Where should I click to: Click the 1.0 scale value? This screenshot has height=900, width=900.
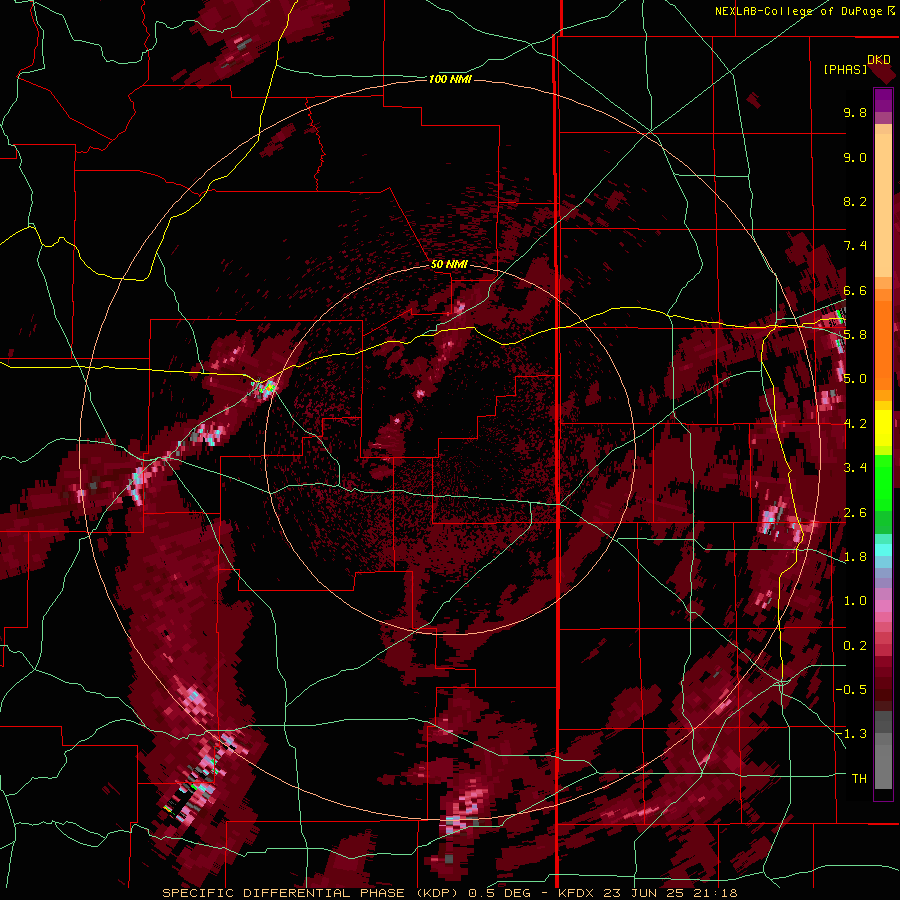click(855, 601)
